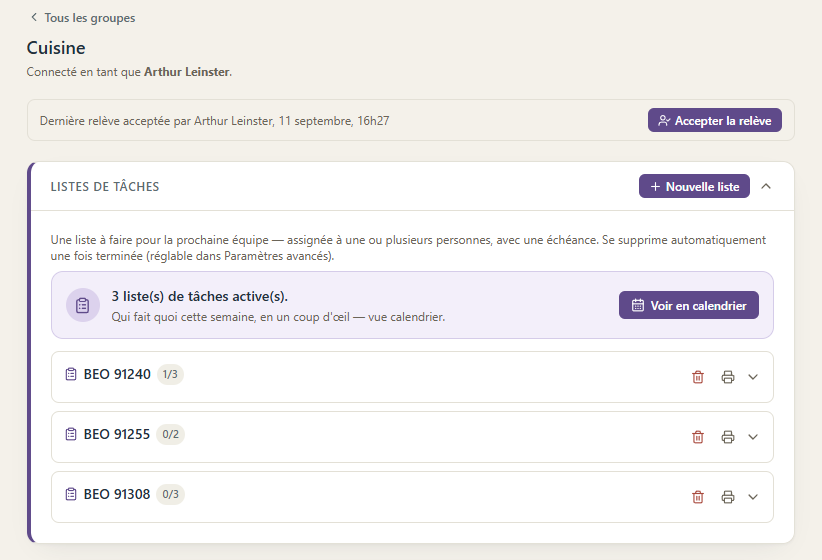822x560 pixels.
Task: Go back to Tous les groupes
Action: click(x=82, y=18)
